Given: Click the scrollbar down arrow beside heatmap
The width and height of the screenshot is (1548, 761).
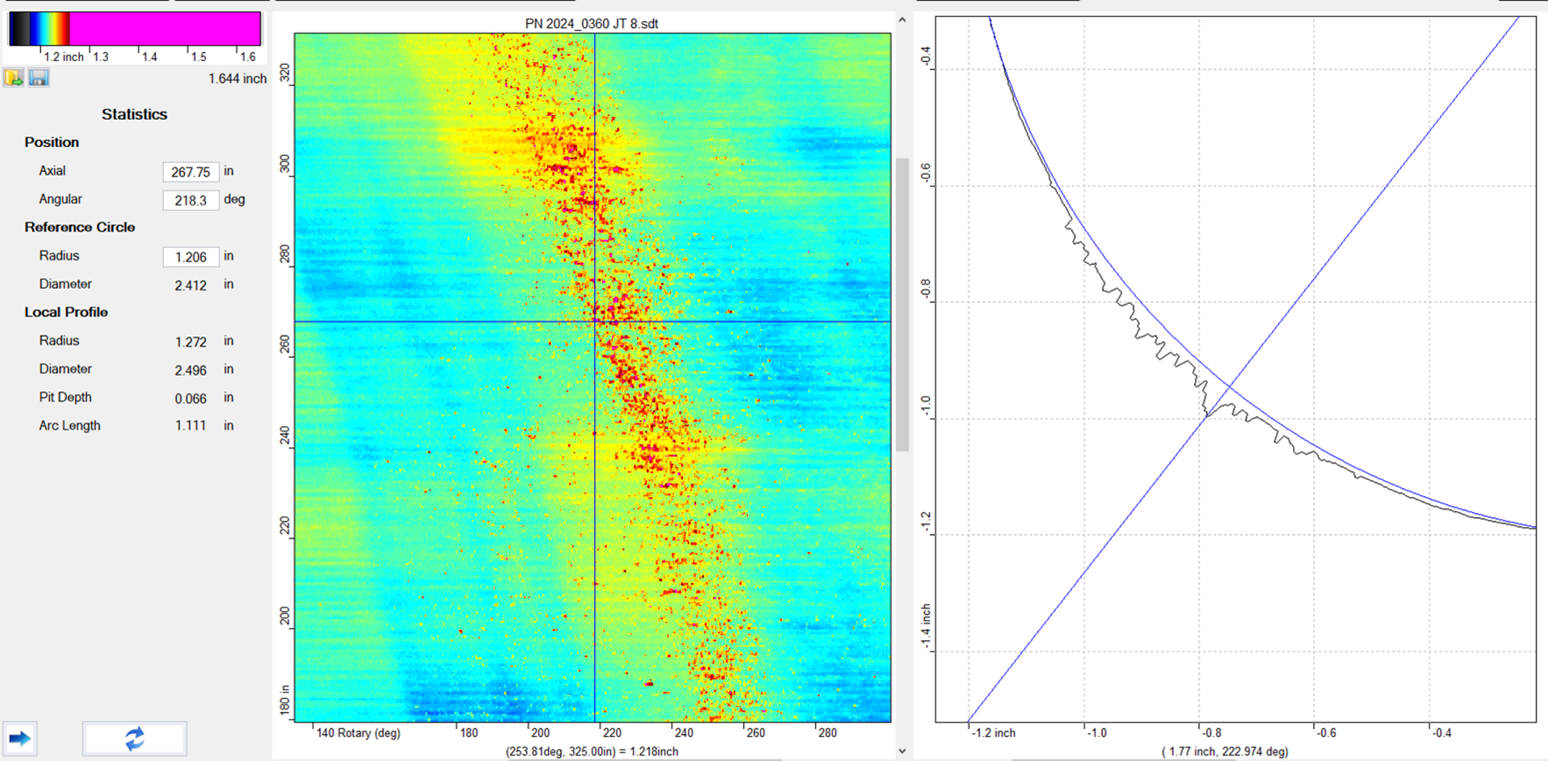Looking at the screenshot, I should click(902, 751).
